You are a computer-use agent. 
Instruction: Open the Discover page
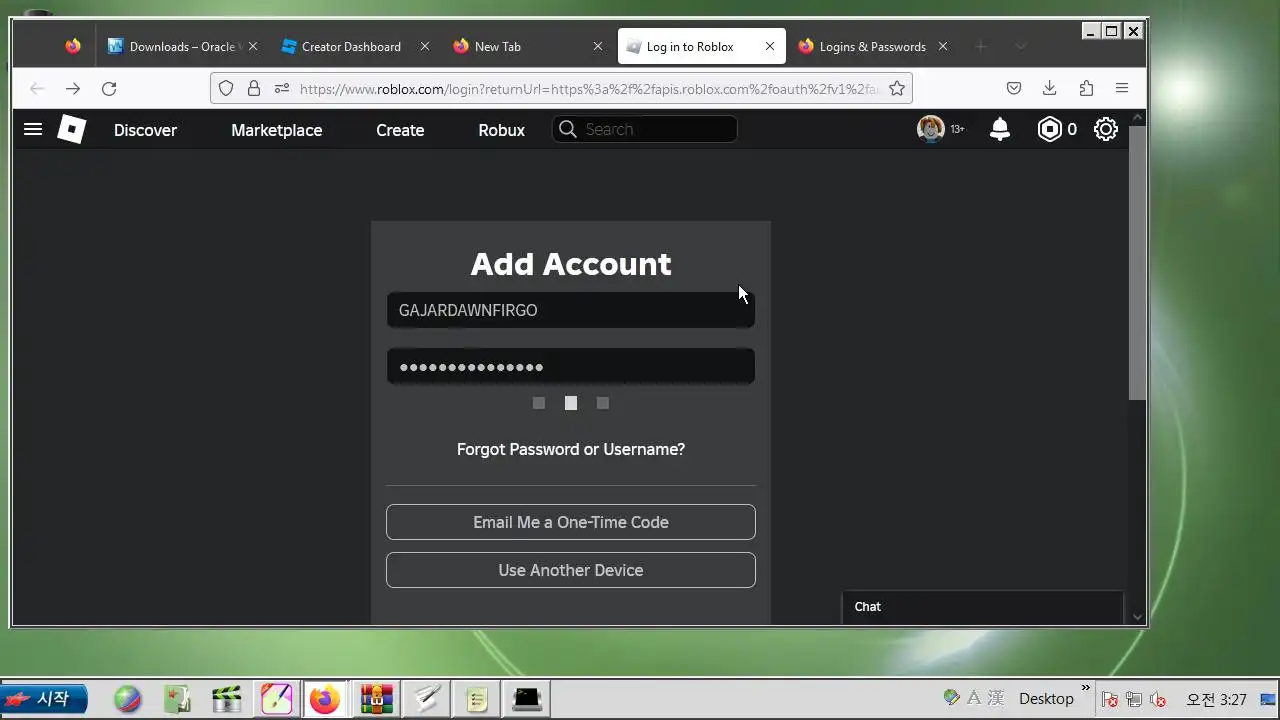click(145, 130)
